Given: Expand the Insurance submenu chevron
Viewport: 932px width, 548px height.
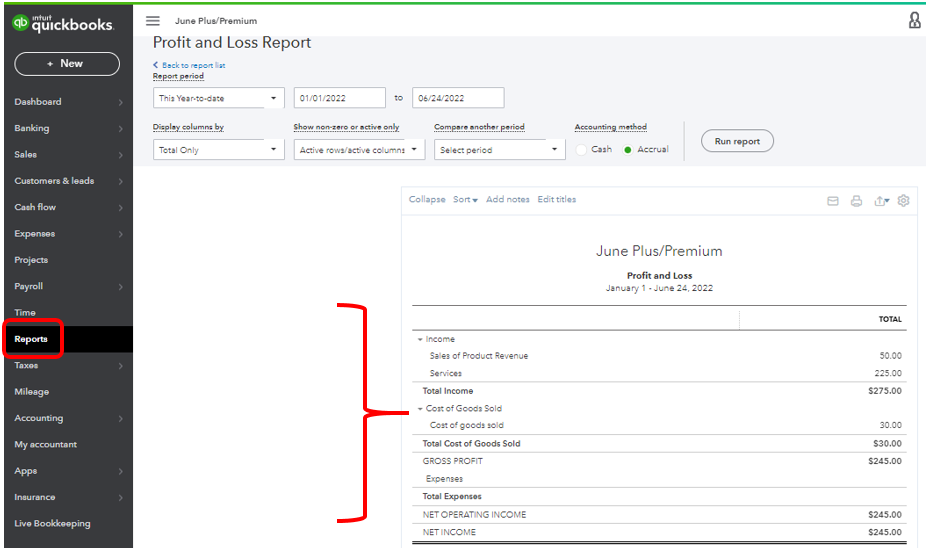Looking at the screenshot, I should pyautogui.click(x=121, y=497).
